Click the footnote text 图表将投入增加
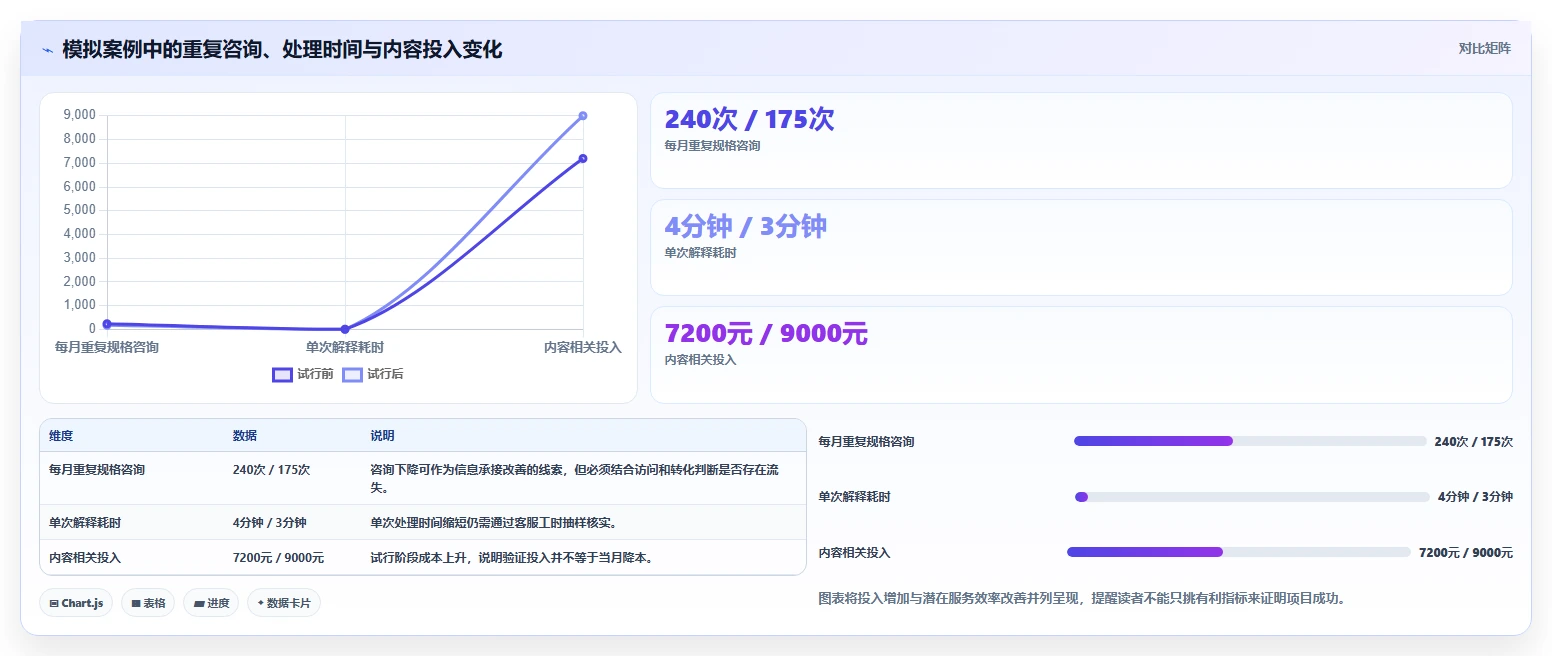Screen dimensions: 1552x656 point(1082,598)
